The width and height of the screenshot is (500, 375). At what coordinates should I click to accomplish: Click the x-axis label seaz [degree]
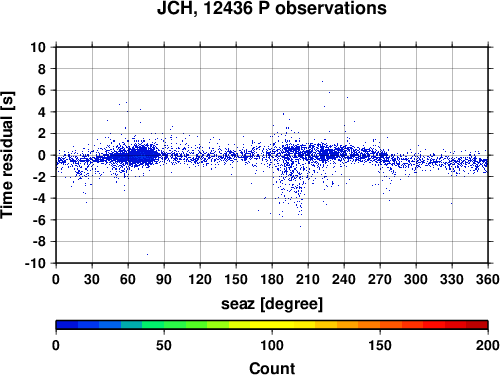pyautogui.click(x=272, y=304)
